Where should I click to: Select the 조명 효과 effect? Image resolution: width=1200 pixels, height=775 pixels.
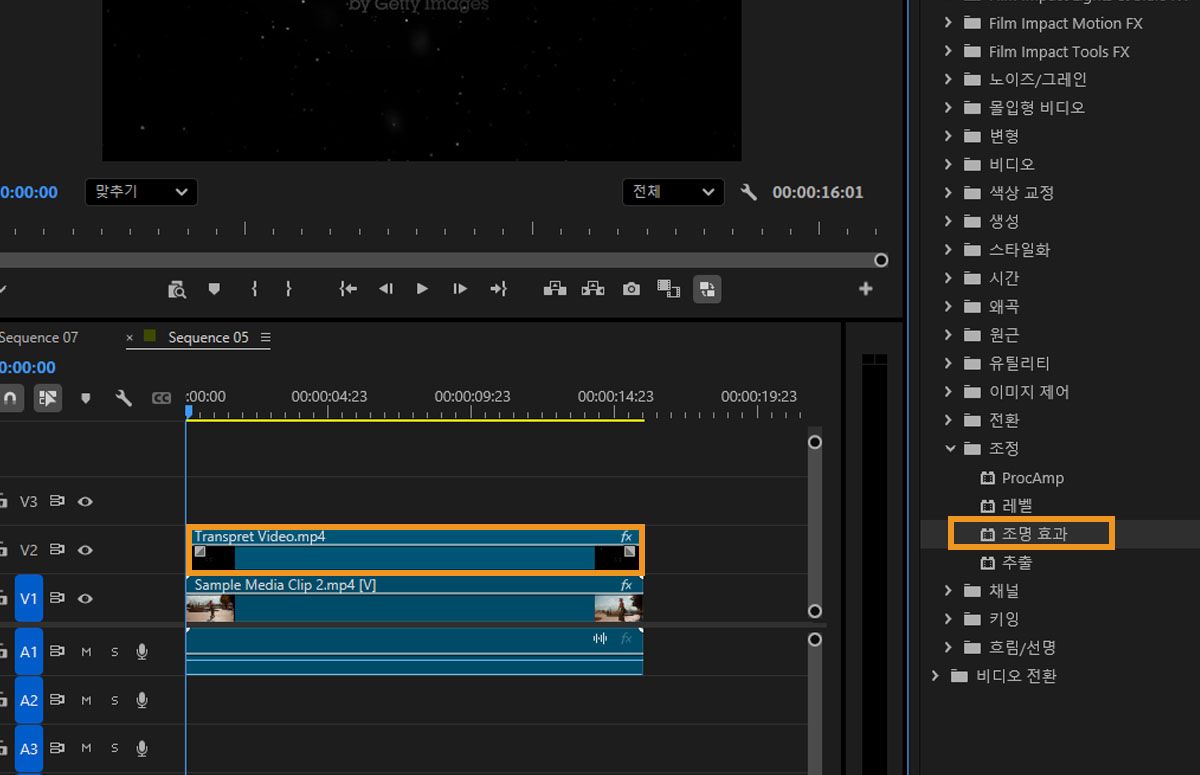pyautogui.click(x=1034, y=534)
